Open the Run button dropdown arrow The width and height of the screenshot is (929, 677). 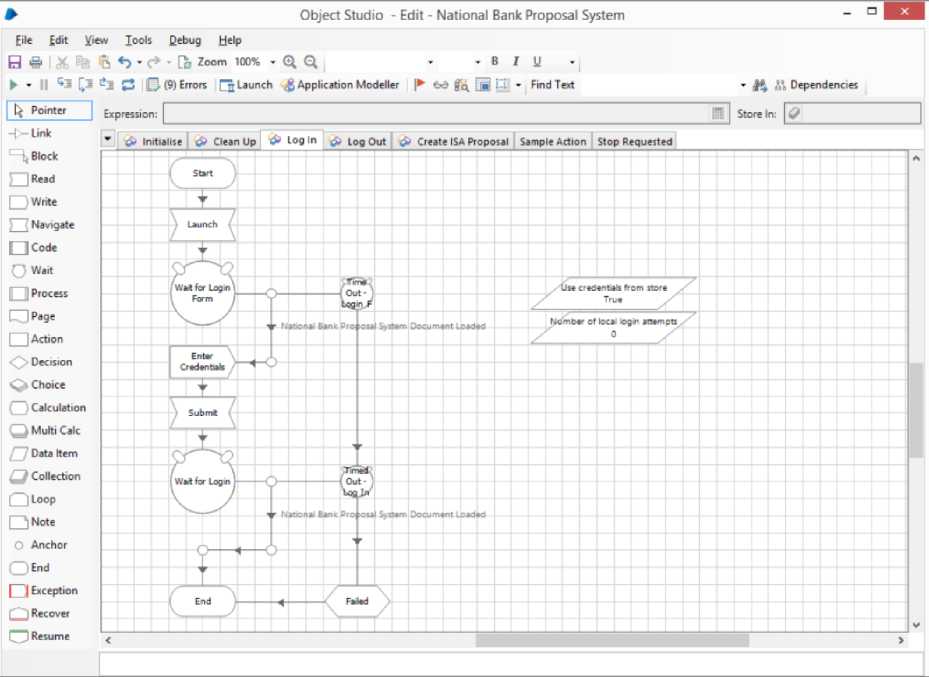point(28,85)
